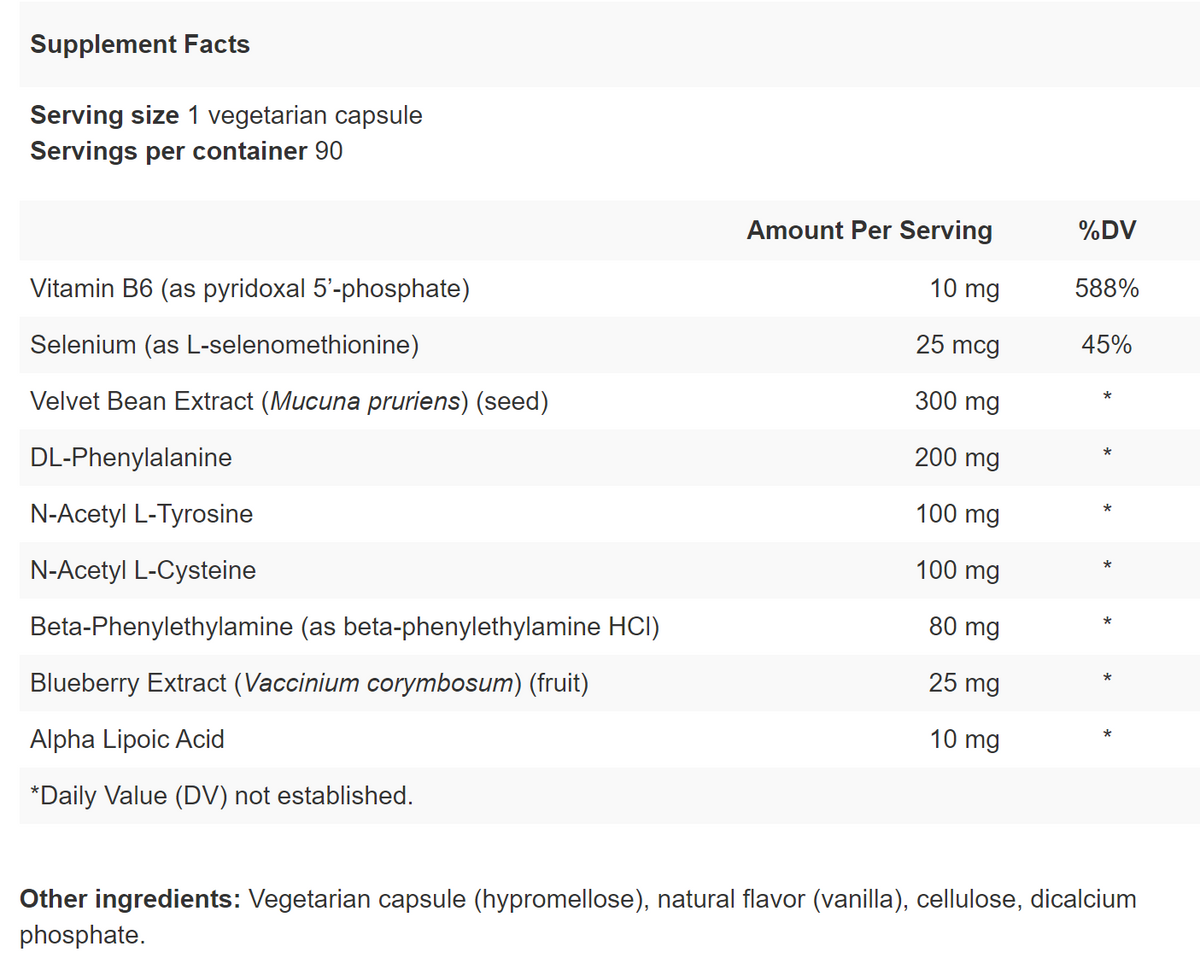
Task: Click the N-Acetyl L-Tyrosine label
Action: tap(141, 514)
